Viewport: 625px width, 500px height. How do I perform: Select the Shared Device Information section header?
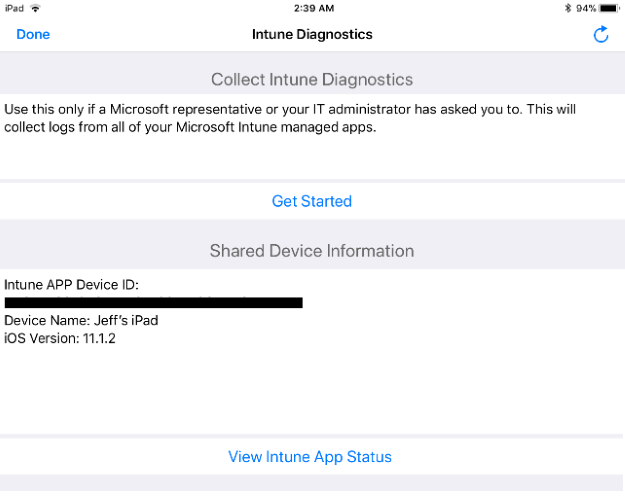[312, 251]
